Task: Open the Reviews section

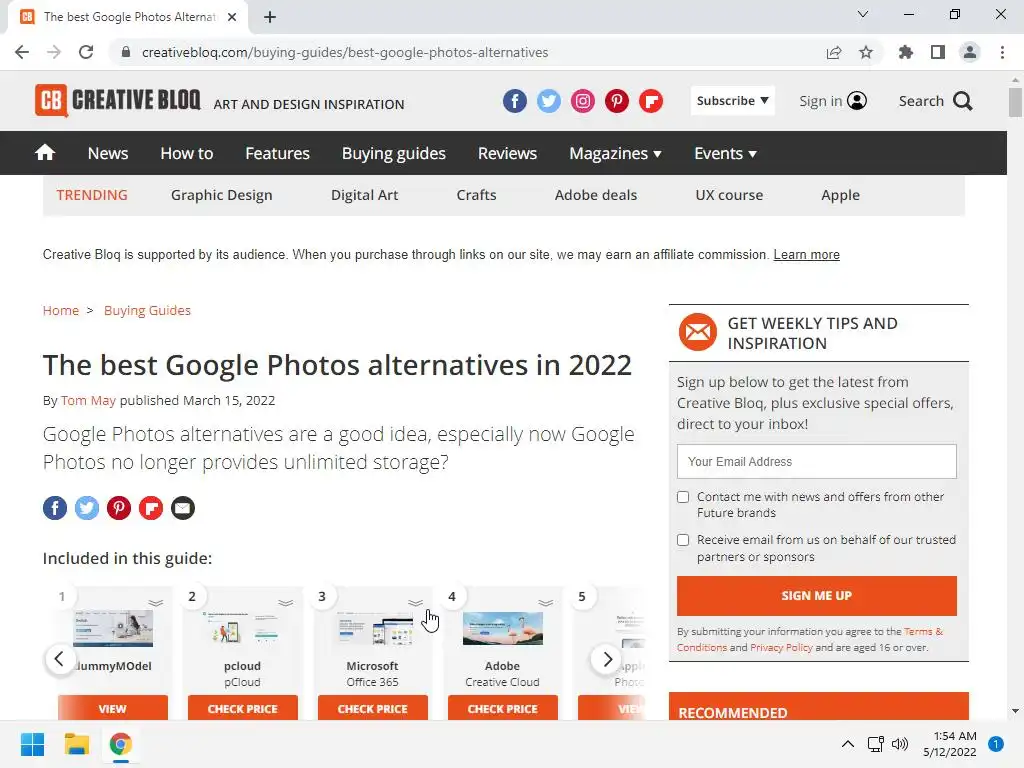Action: point(507,153)
